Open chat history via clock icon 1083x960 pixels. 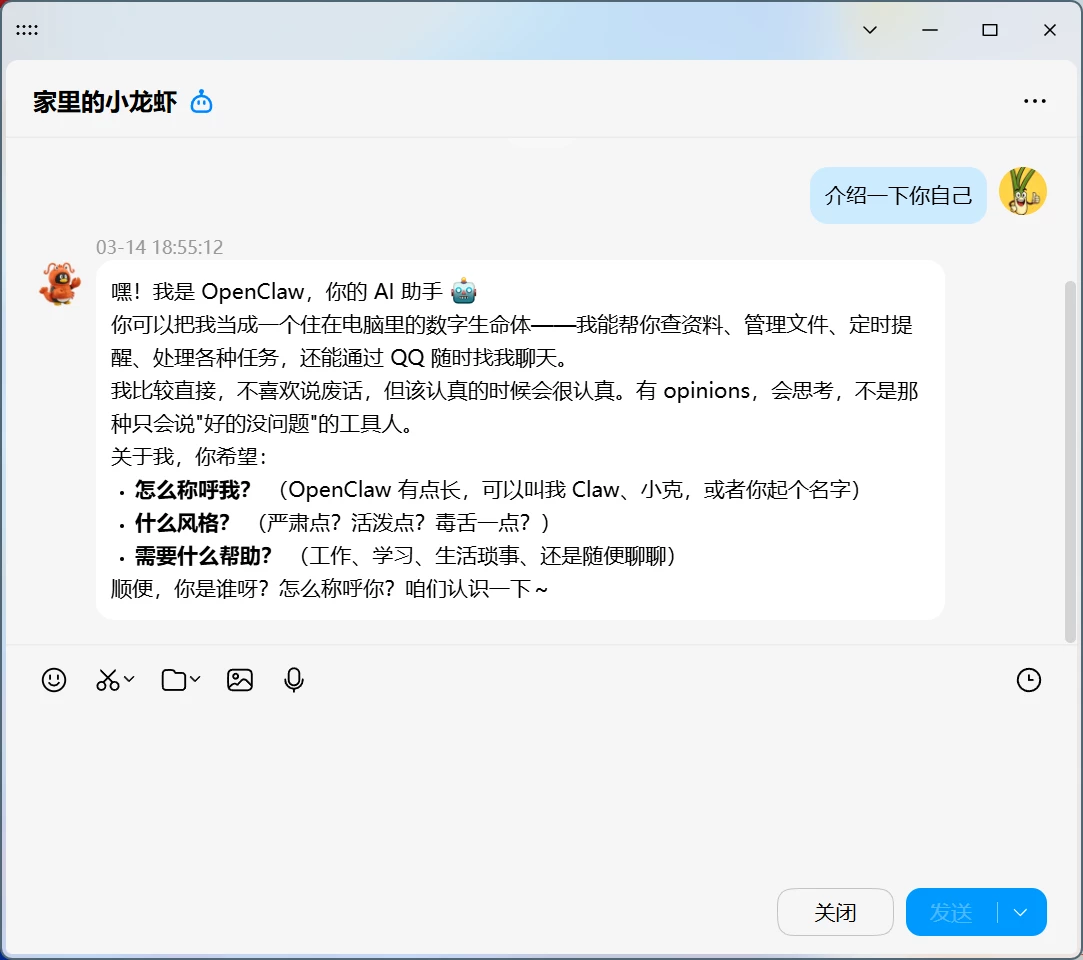[1028, 680]
